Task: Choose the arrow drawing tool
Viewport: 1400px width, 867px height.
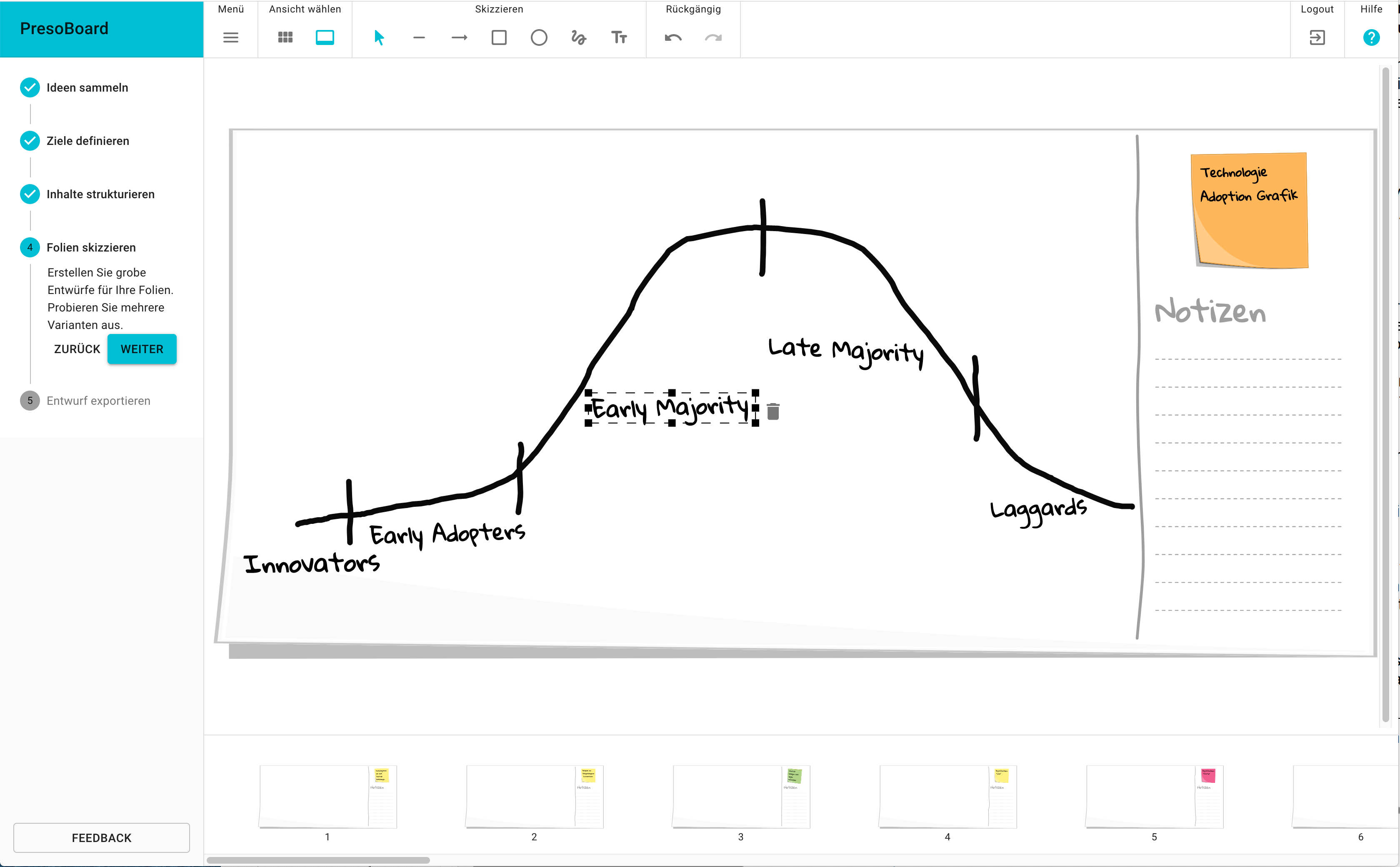Action: coord(459,38)
